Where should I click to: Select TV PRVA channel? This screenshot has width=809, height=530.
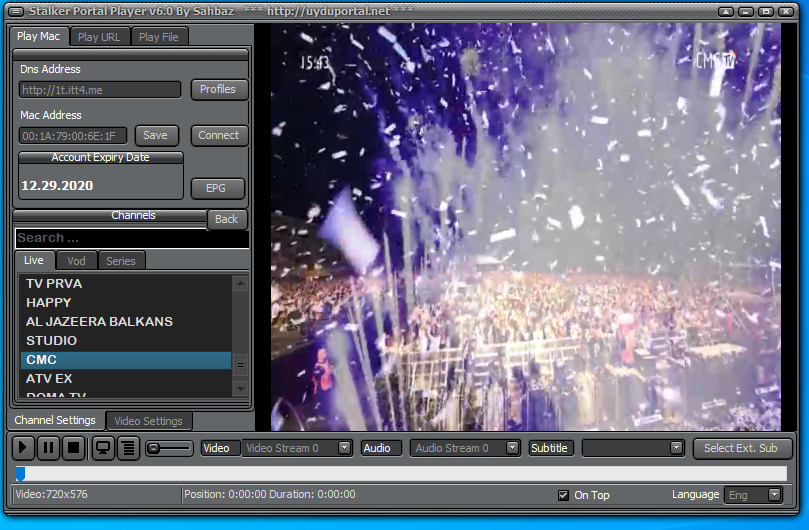point(125,283)
